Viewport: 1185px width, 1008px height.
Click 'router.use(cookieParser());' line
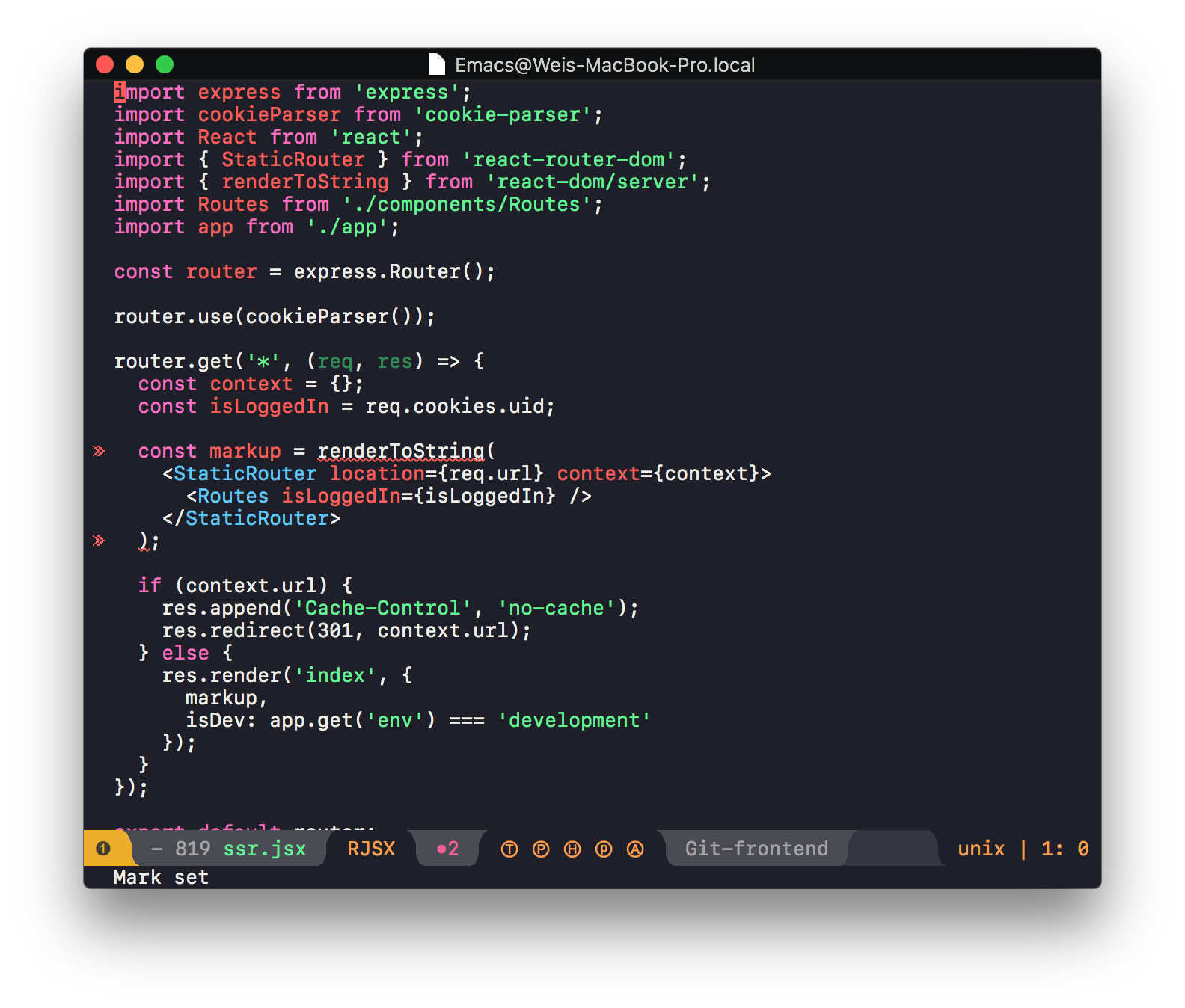click(275, 316)
